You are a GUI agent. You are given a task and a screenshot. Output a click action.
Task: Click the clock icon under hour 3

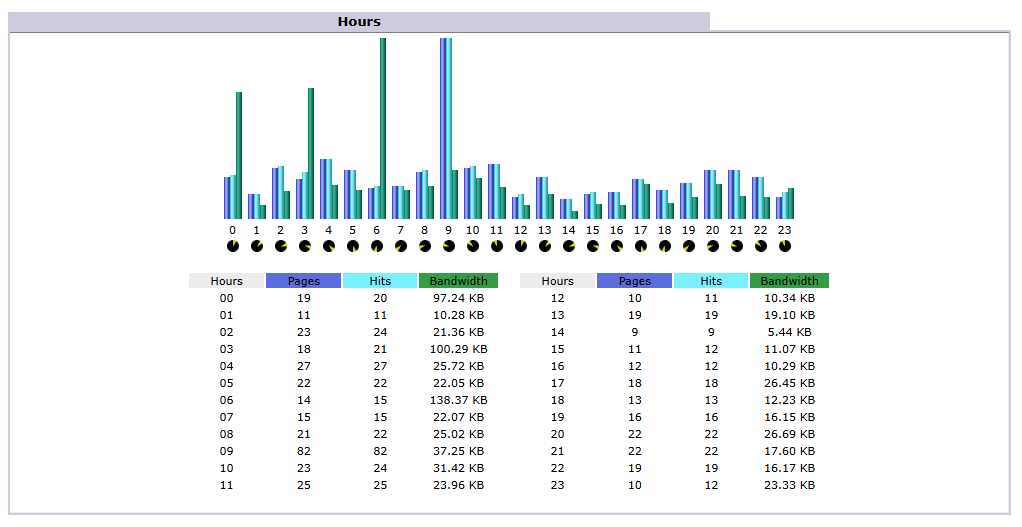click(305, 246)
